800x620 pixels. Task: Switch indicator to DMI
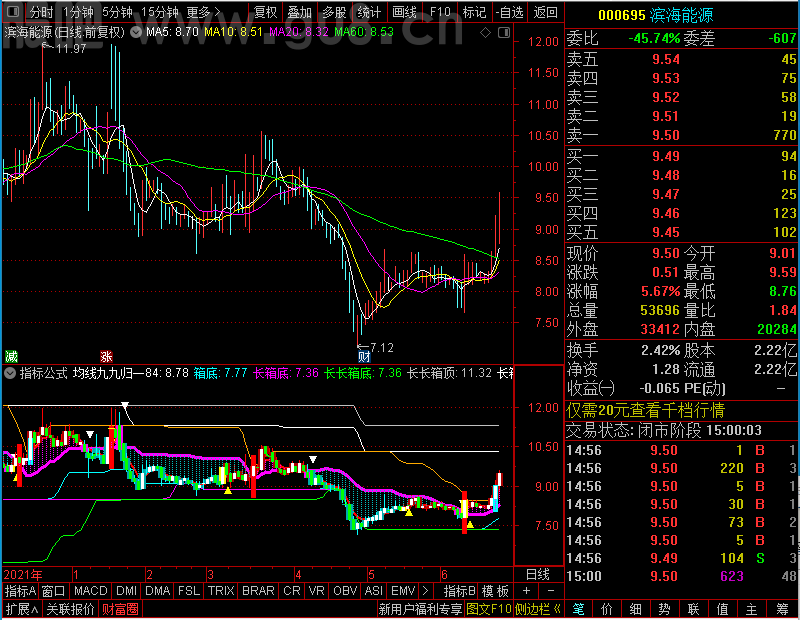(x=126, y=591)
